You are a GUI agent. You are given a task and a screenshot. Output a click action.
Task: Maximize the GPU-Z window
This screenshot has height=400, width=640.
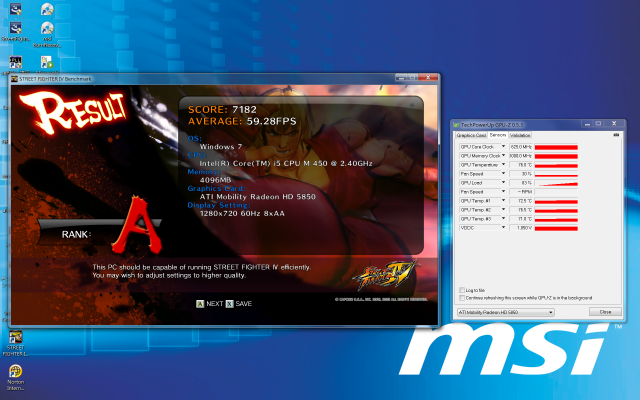coord(598,124)
